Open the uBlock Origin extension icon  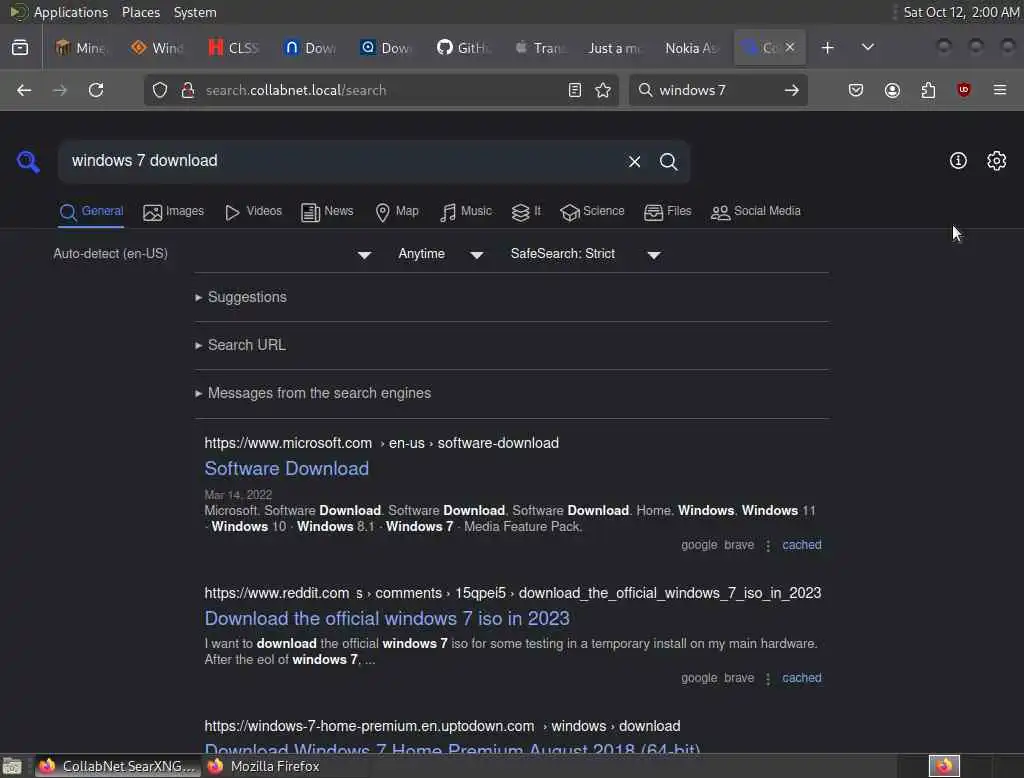pos(964,90)
